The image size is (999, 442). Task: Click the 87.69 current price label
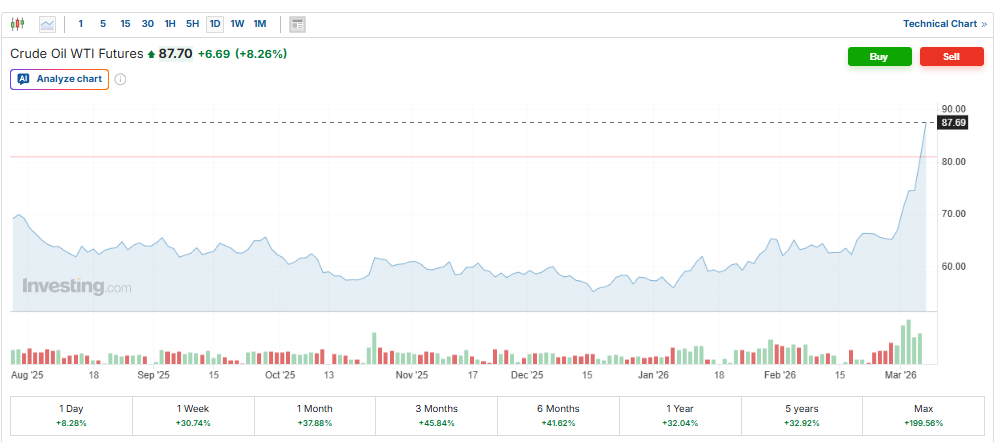pos(953,122)
